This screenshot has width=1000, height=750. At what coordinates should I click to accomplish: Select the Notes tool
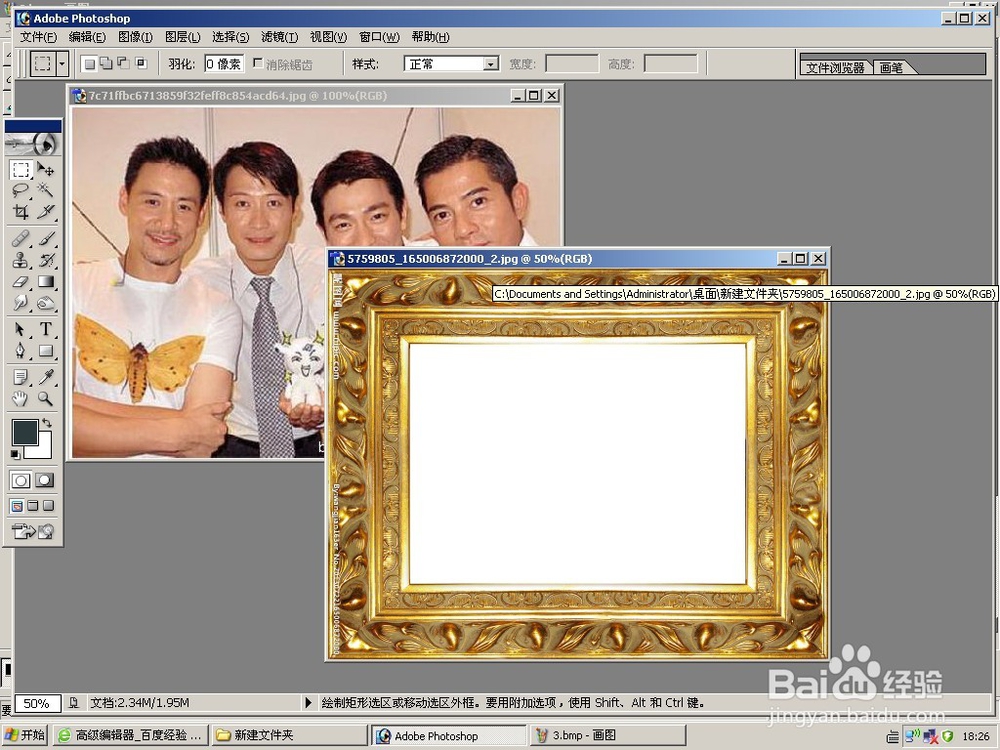pos(21,378)
